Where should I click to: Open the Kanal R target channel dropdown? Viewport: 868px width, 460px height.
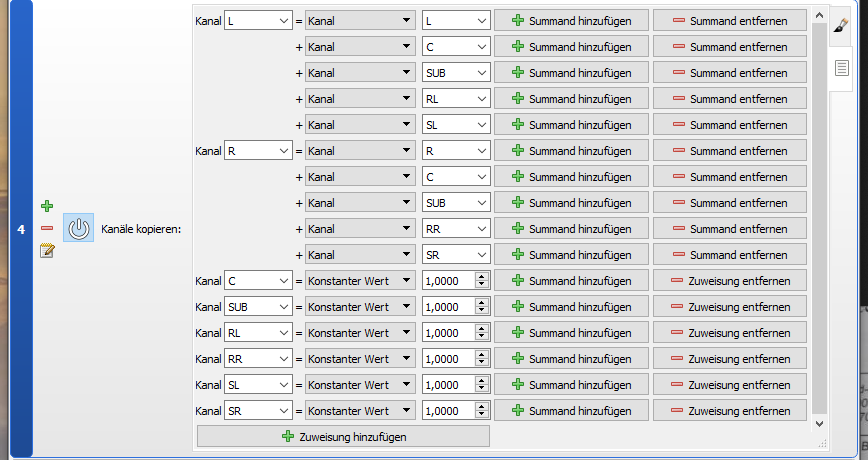tap(258, 150)
